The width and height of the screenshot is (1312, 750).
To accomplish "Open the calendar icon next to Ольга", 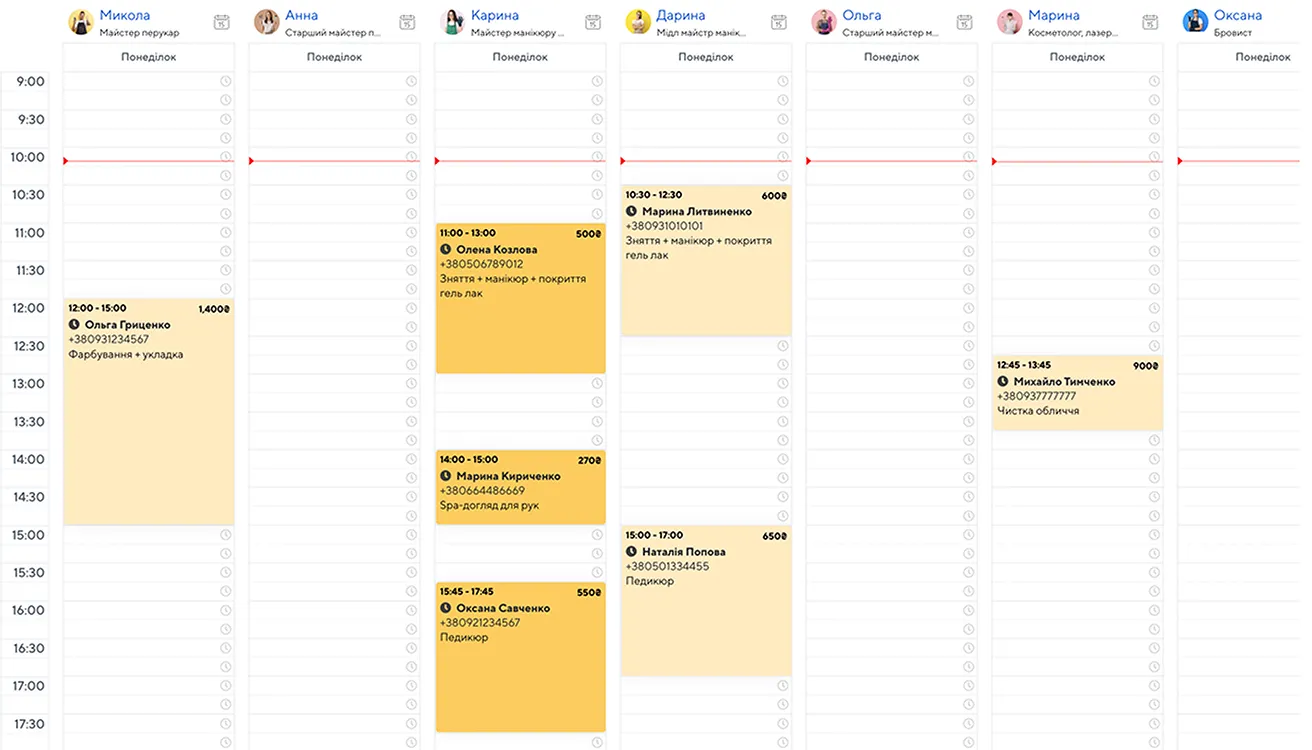I will coord(964,22).
